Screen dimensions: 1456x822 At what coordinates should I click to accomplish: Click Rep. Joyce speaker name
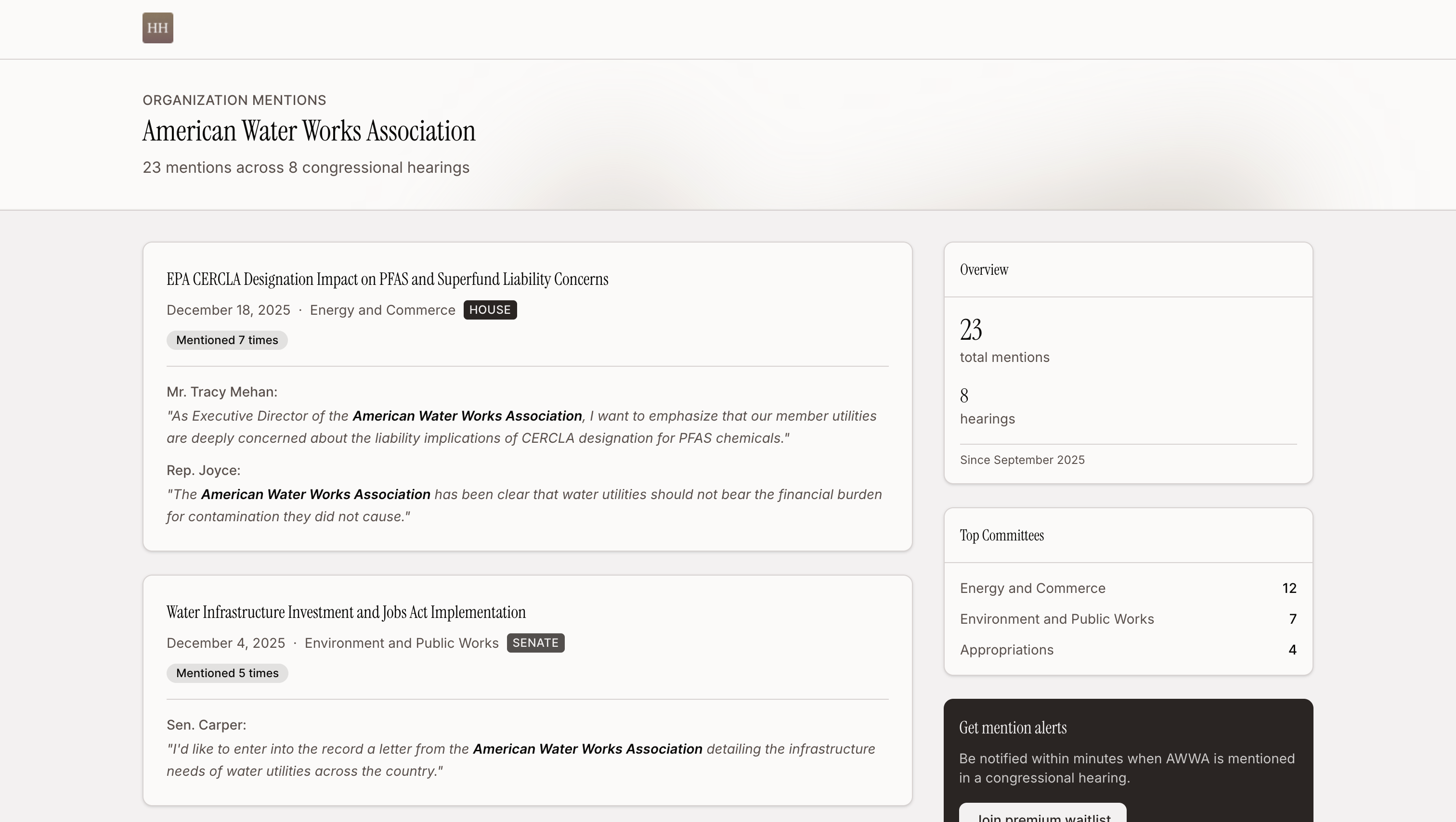203,470
